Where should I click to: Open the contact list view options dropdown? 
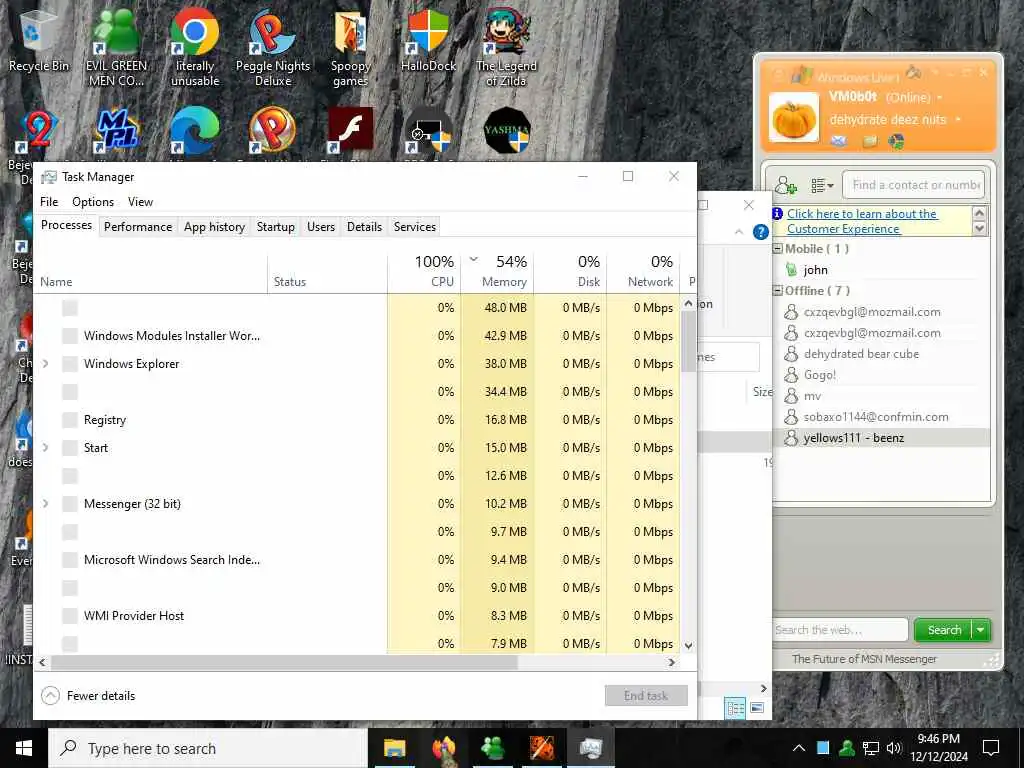[x=822, y=185]
